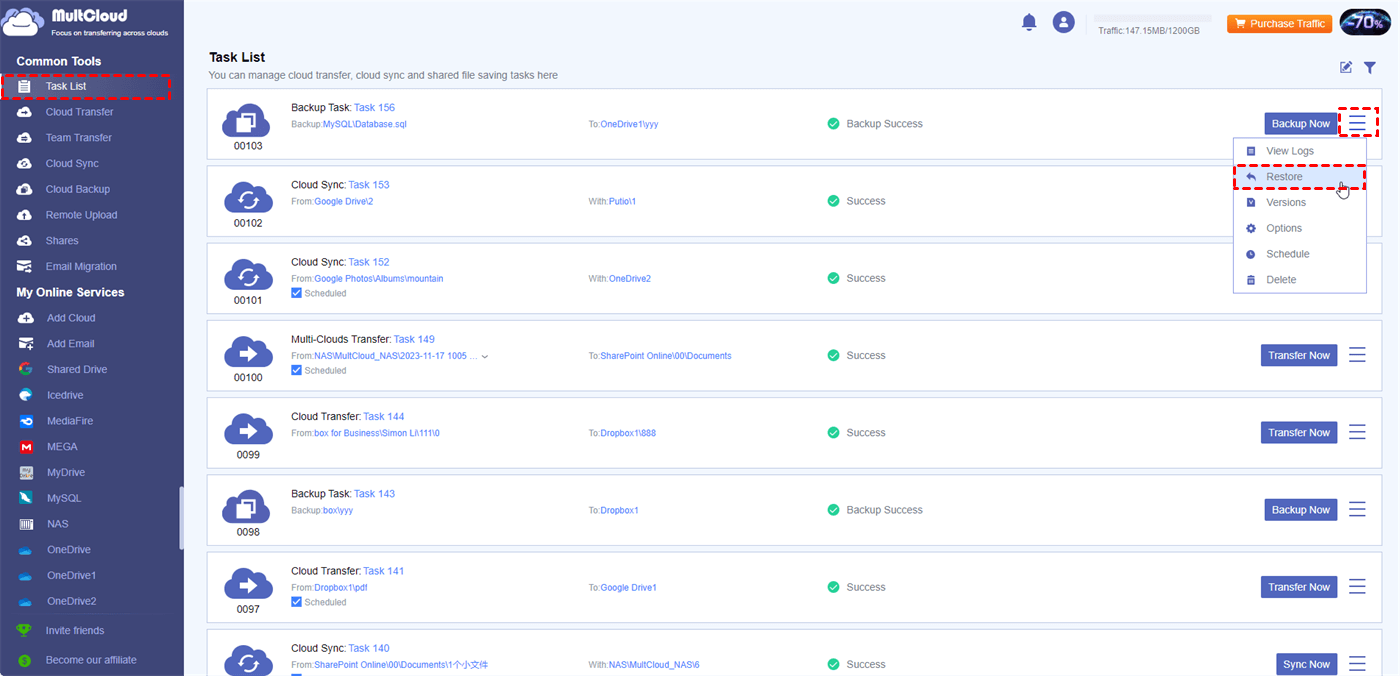Click the edit tasks pencil icon
The image size is (1400, 676).
coord(1346,67)
